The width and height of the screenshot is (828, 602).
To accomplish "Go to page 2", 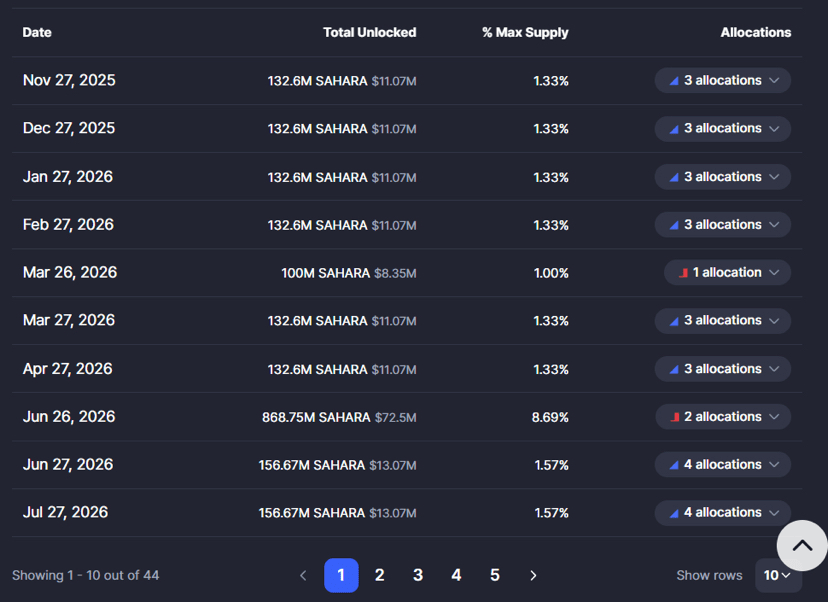I will 380,575.
